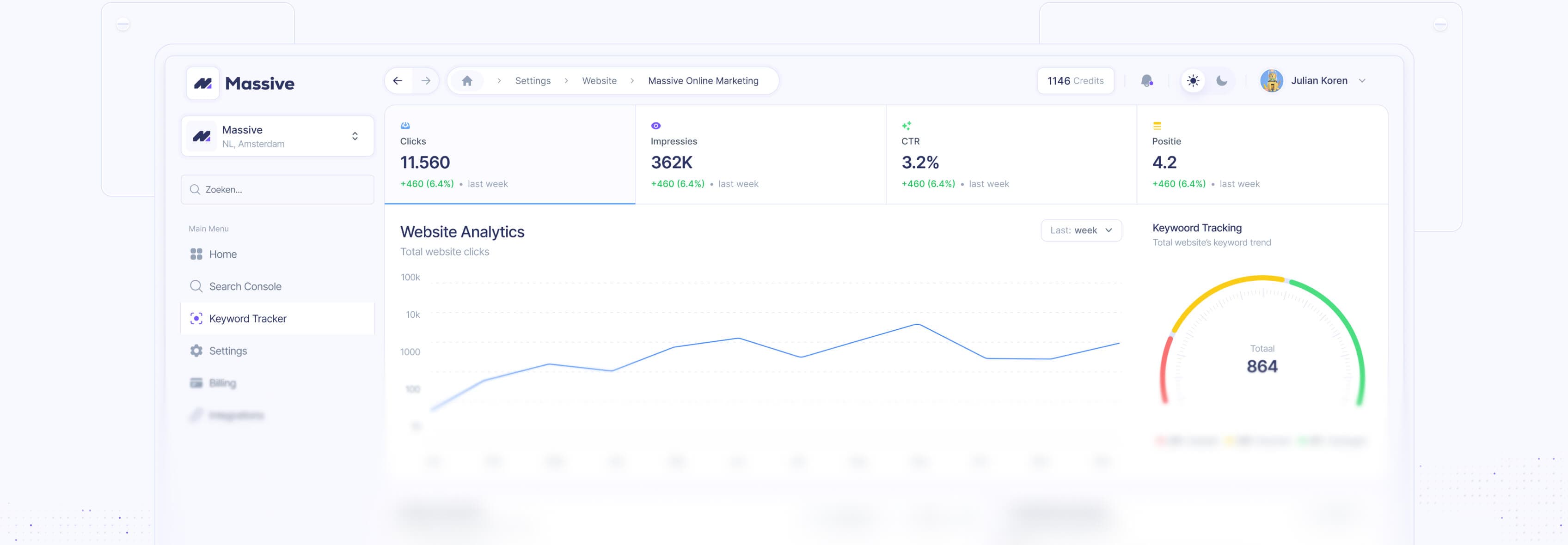
Task: Click the Main Menu label
Action: (208, 229)
